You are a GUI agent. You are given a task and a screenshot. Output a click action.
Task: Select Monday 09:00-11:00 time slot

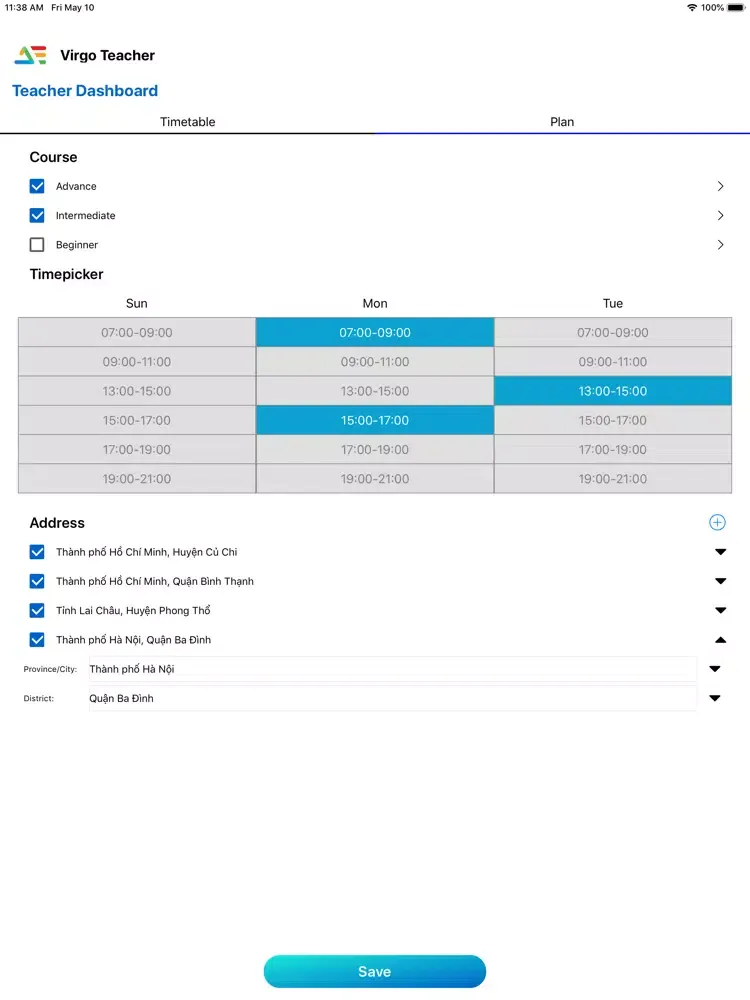(x=375, y=362)
